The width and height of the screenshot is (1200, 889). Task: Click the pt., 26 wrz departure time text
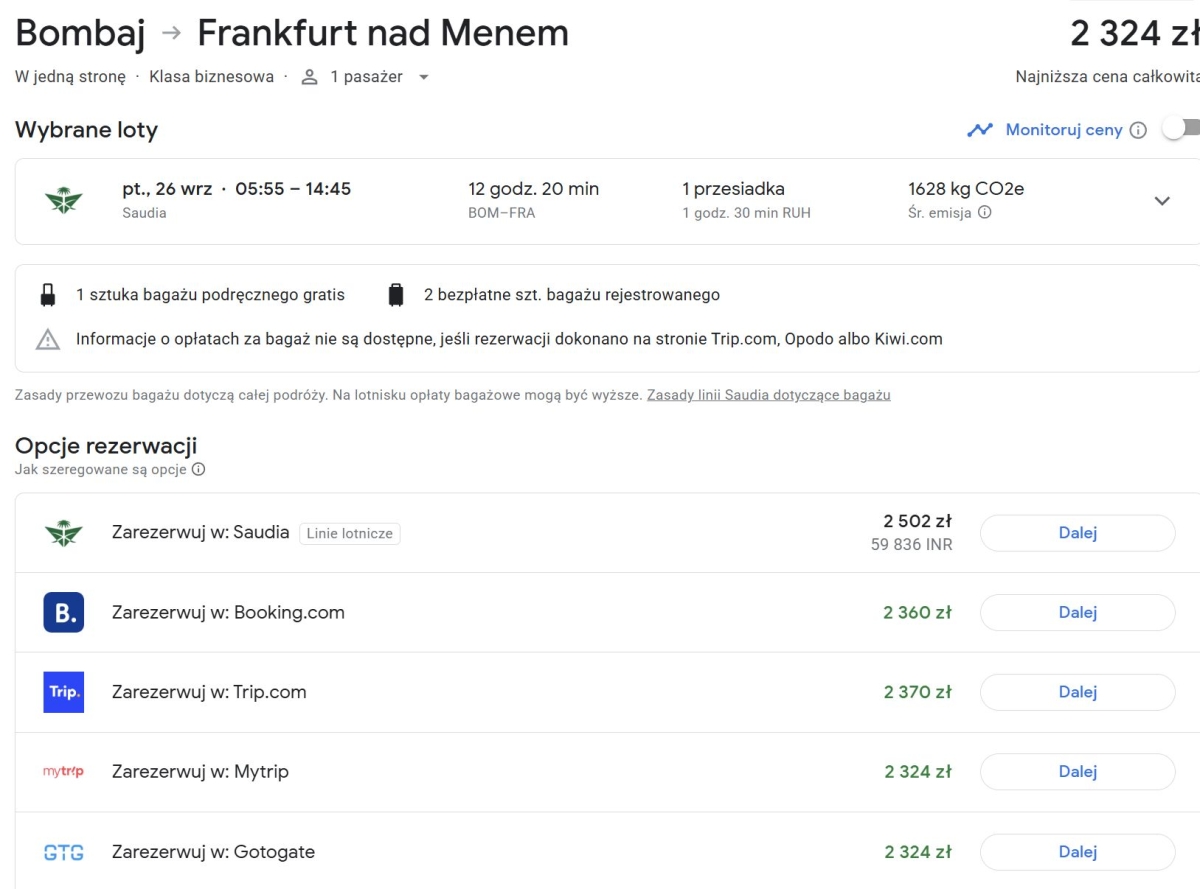(x=237, y=189)
